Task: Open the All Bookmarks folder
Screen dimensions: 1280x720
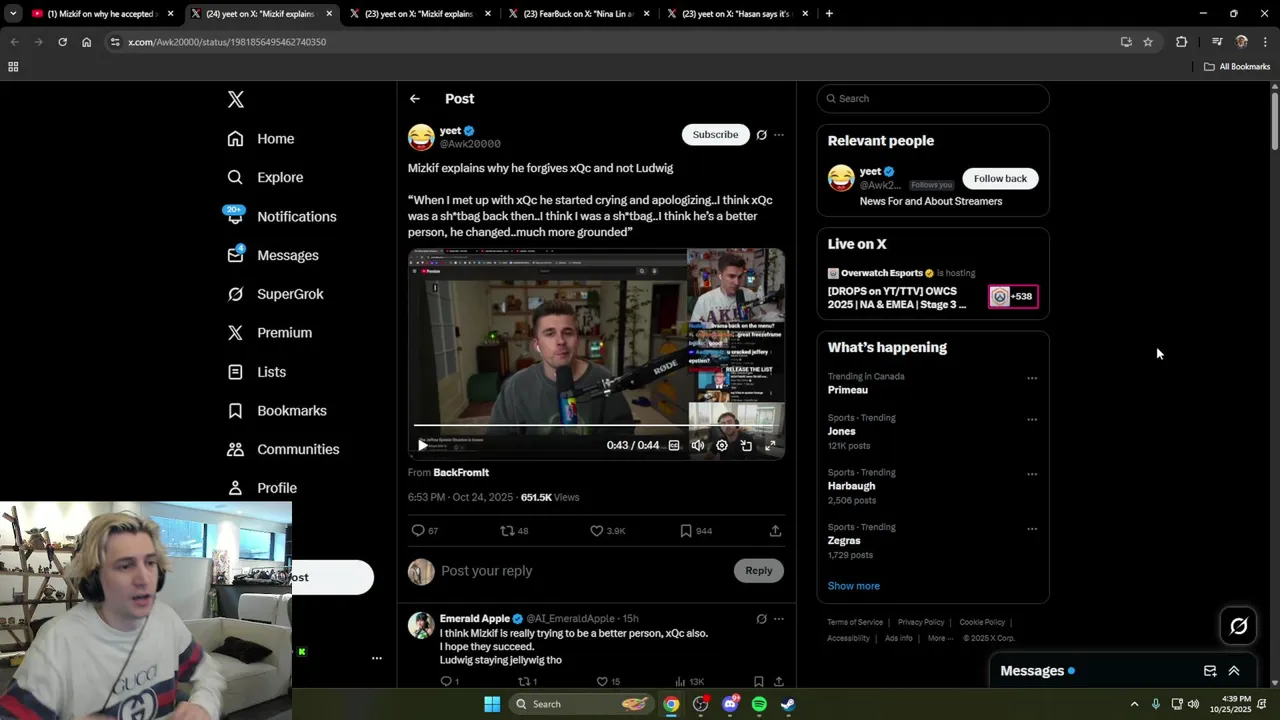Action: (1237, 67)
